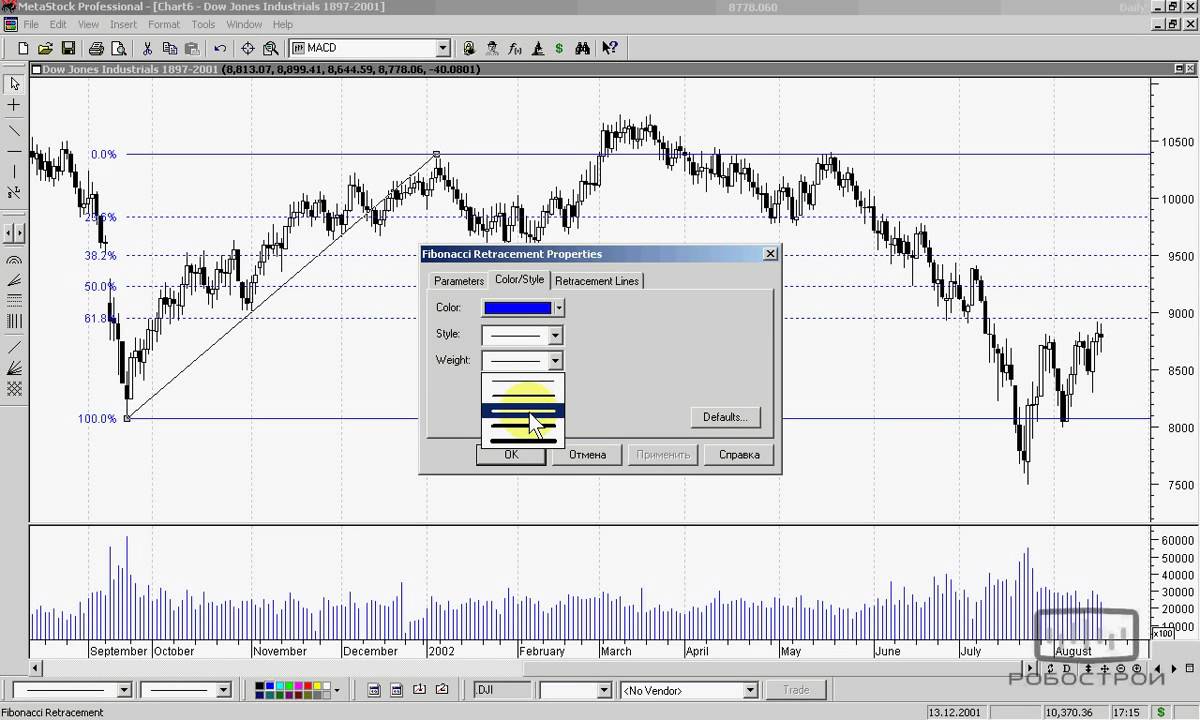
Task: Click the Применить button
Action: click(663, 455)
